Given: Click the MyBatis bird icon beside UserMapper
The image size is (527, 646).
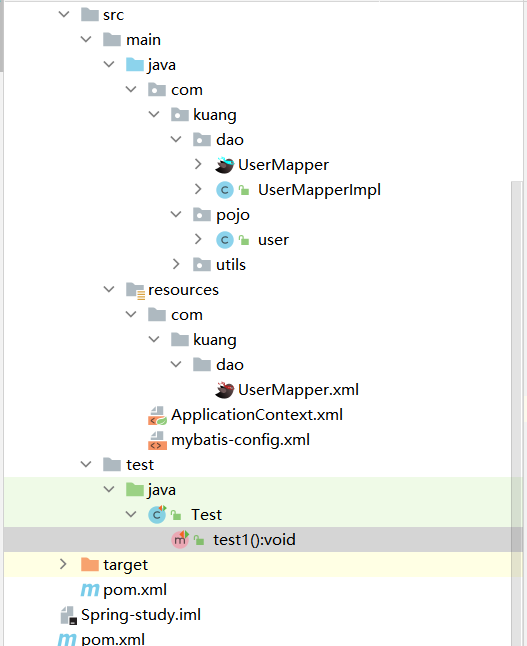Looking at the screenshot, I should pos(225,165).
